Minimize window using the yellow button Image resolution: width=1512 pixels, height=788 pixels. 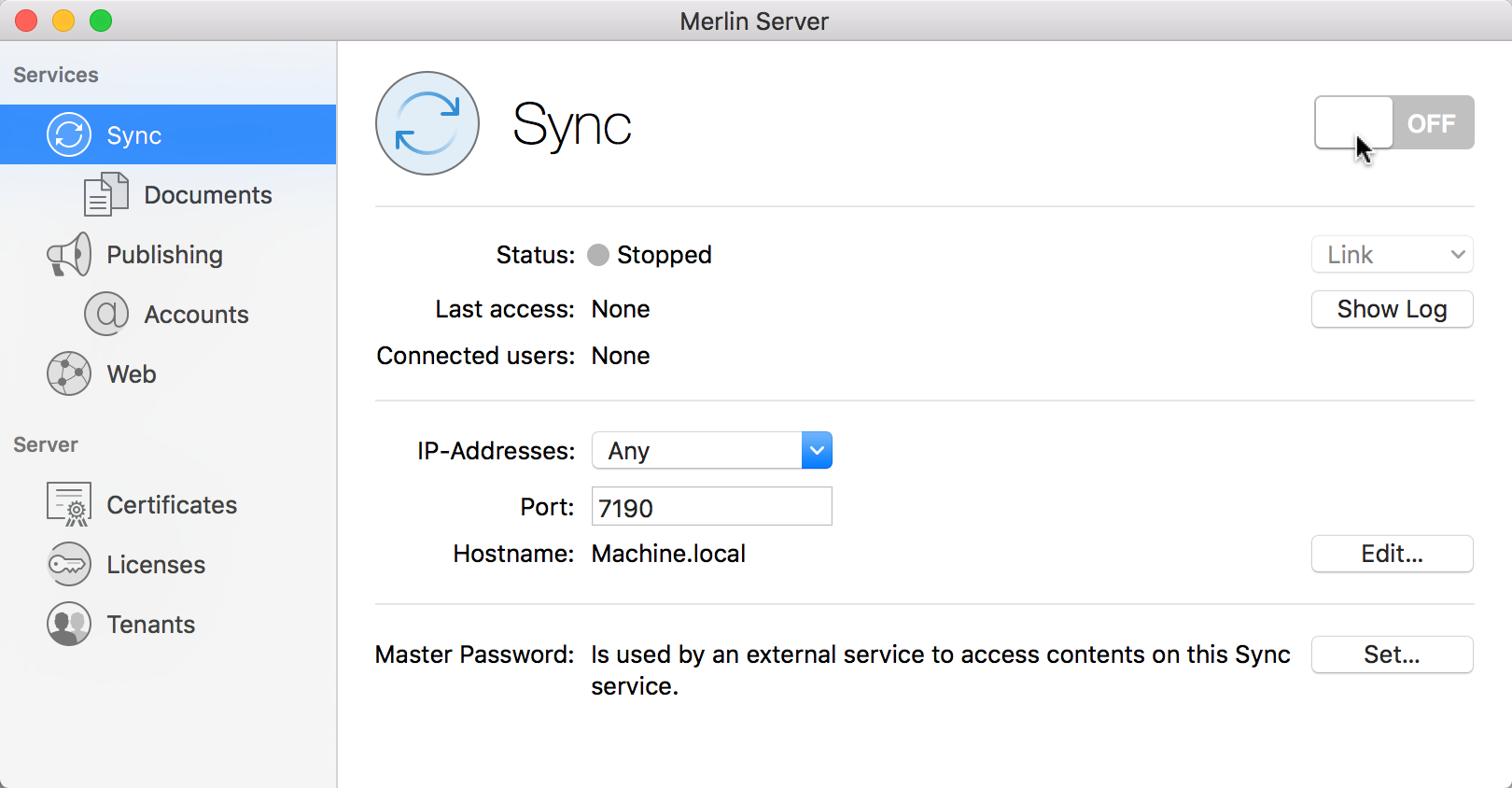coord(63,21)
